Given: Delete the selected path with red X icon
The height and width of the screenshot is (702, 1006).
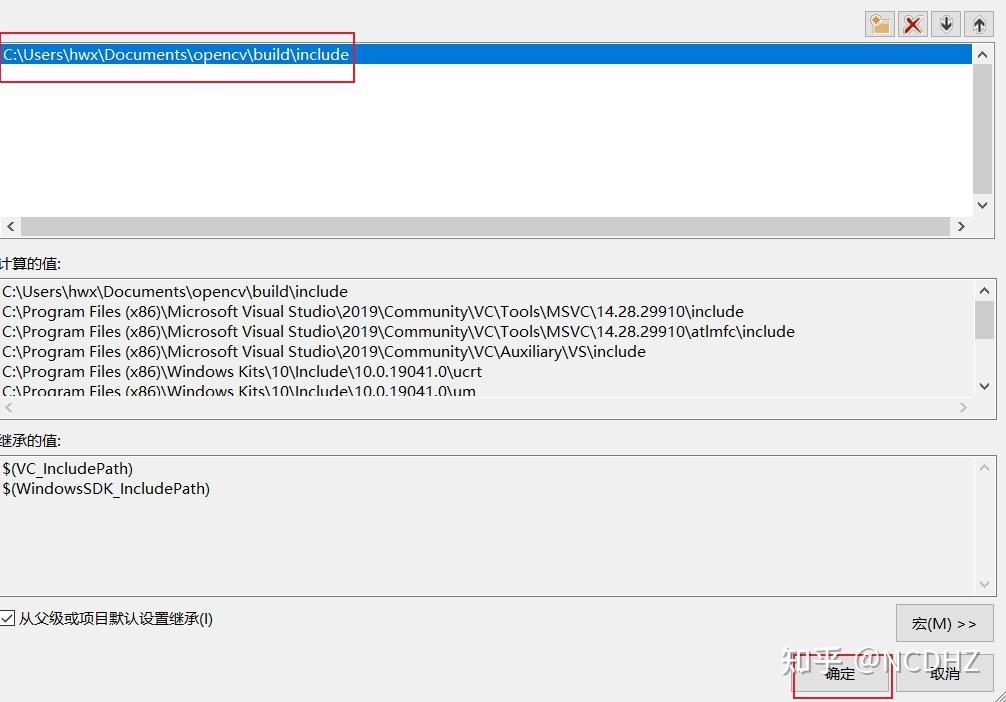Looking at the screenshot, I should [912, 24].
